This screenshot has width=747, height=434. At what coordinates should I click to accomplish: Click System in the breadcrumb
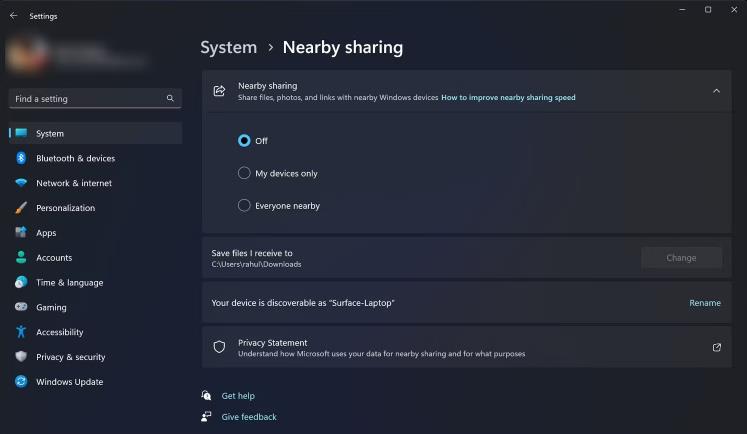pyautogui.click(x=229, y=47)
